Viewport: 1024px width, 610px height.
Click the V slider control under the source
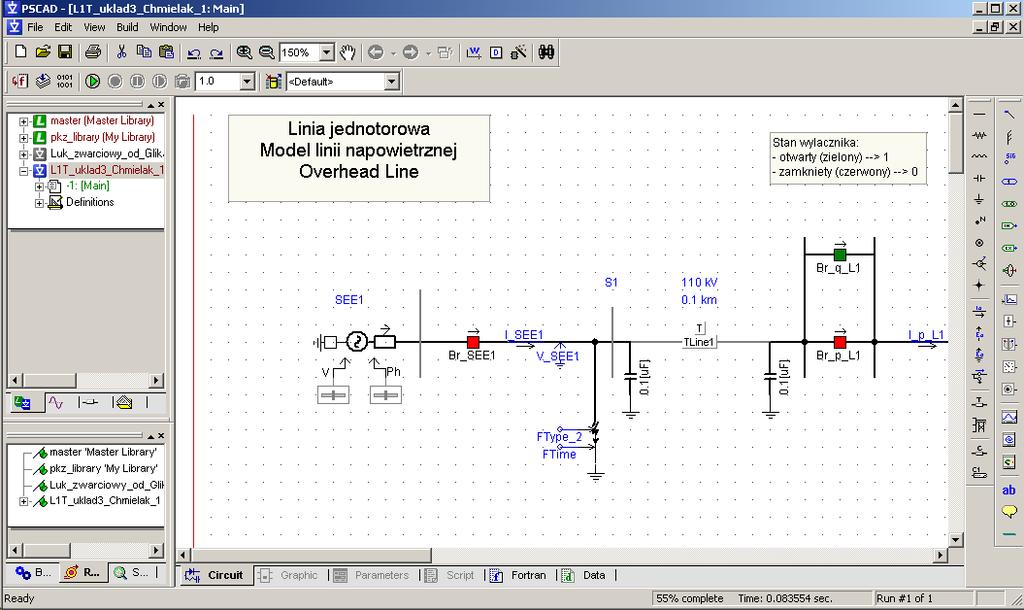click(333, 395)
